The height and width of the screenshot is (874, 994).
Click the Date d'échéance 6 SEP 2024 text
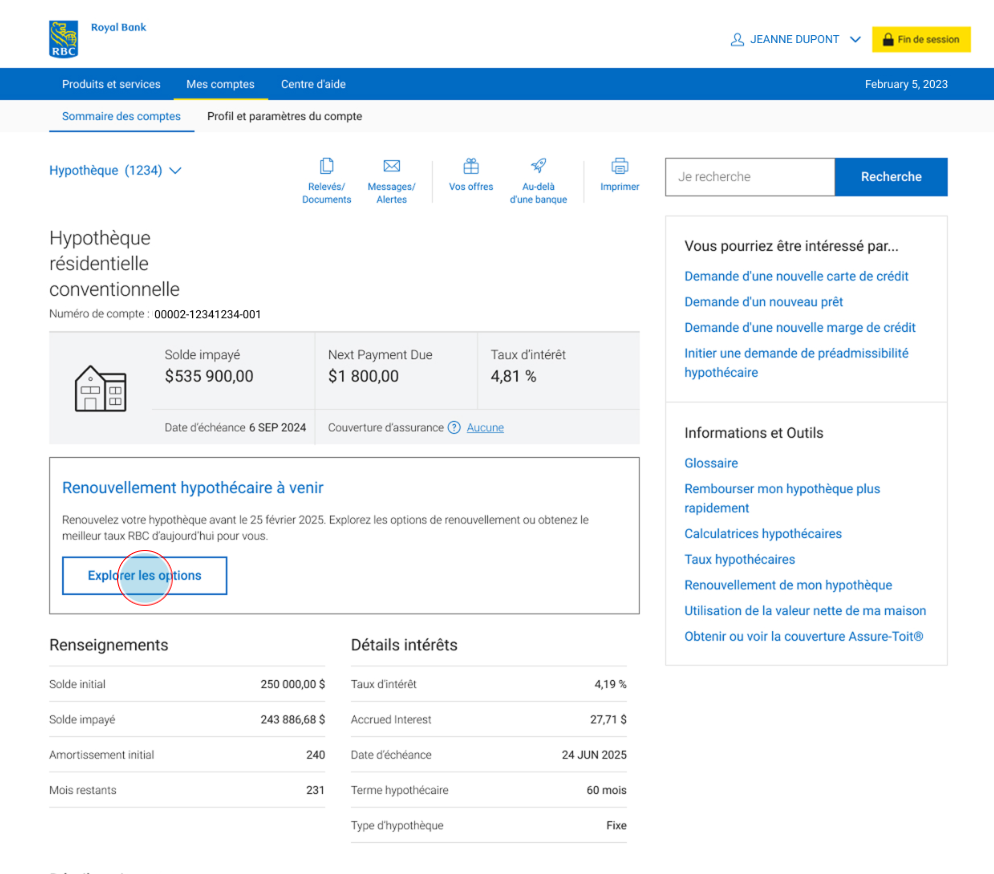tap(235, 428)
